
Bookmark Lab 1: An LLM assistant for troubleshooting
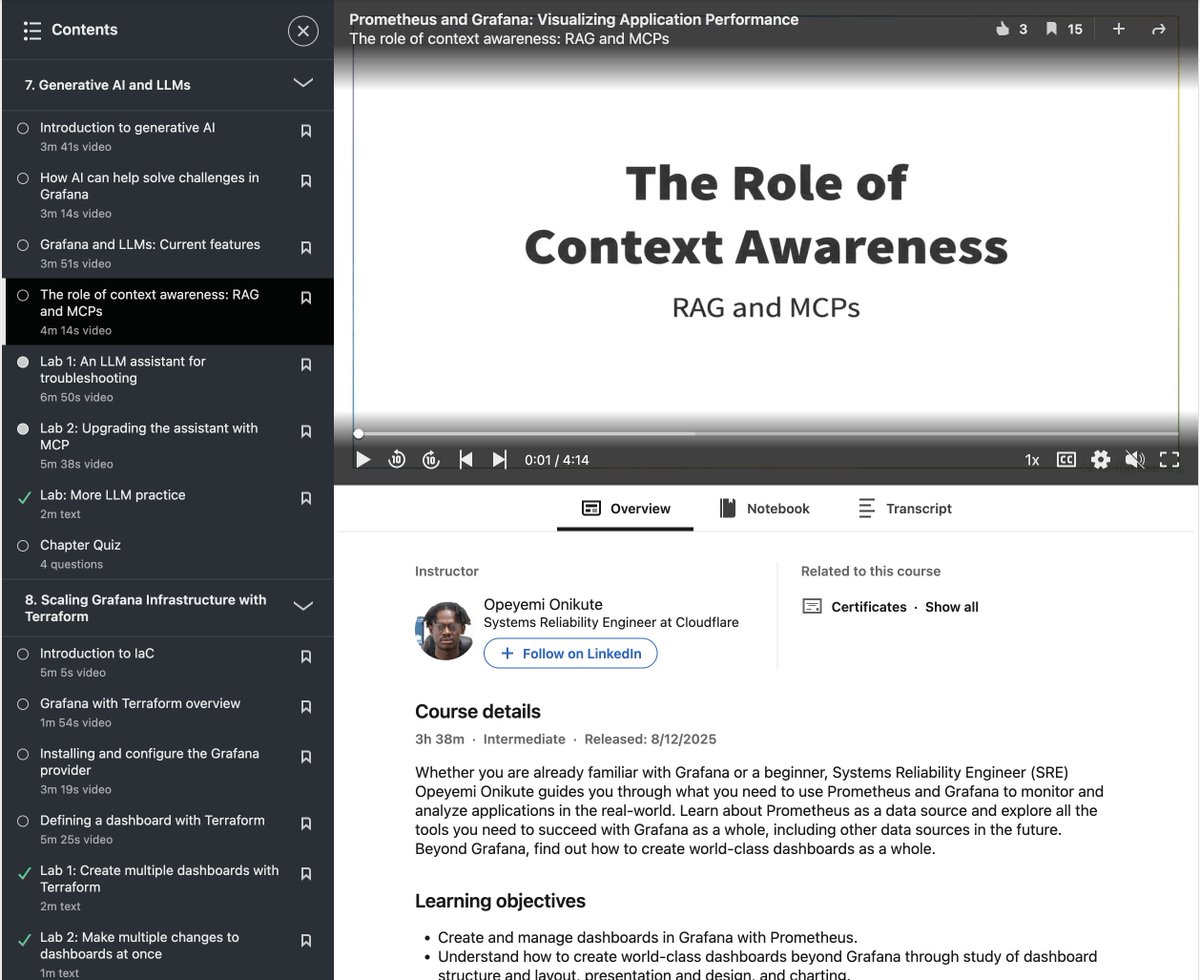306,364
